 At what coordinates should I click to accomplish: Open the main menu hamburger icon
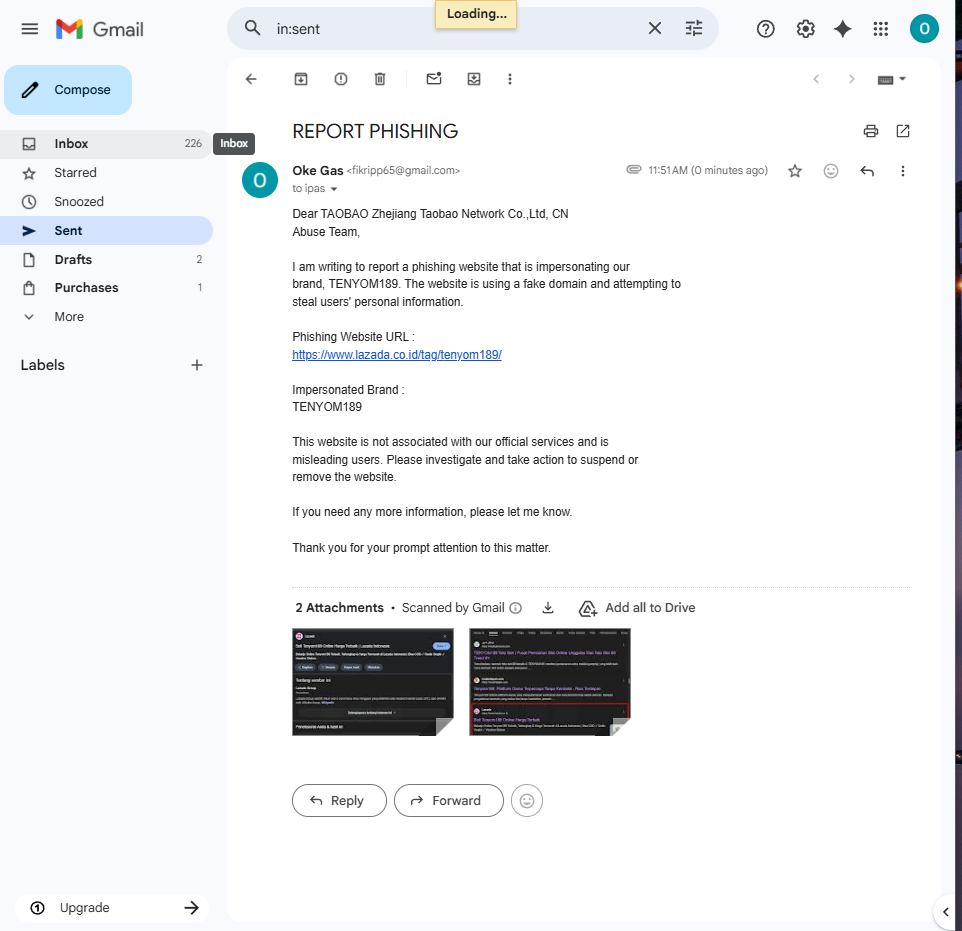(29, 29)
